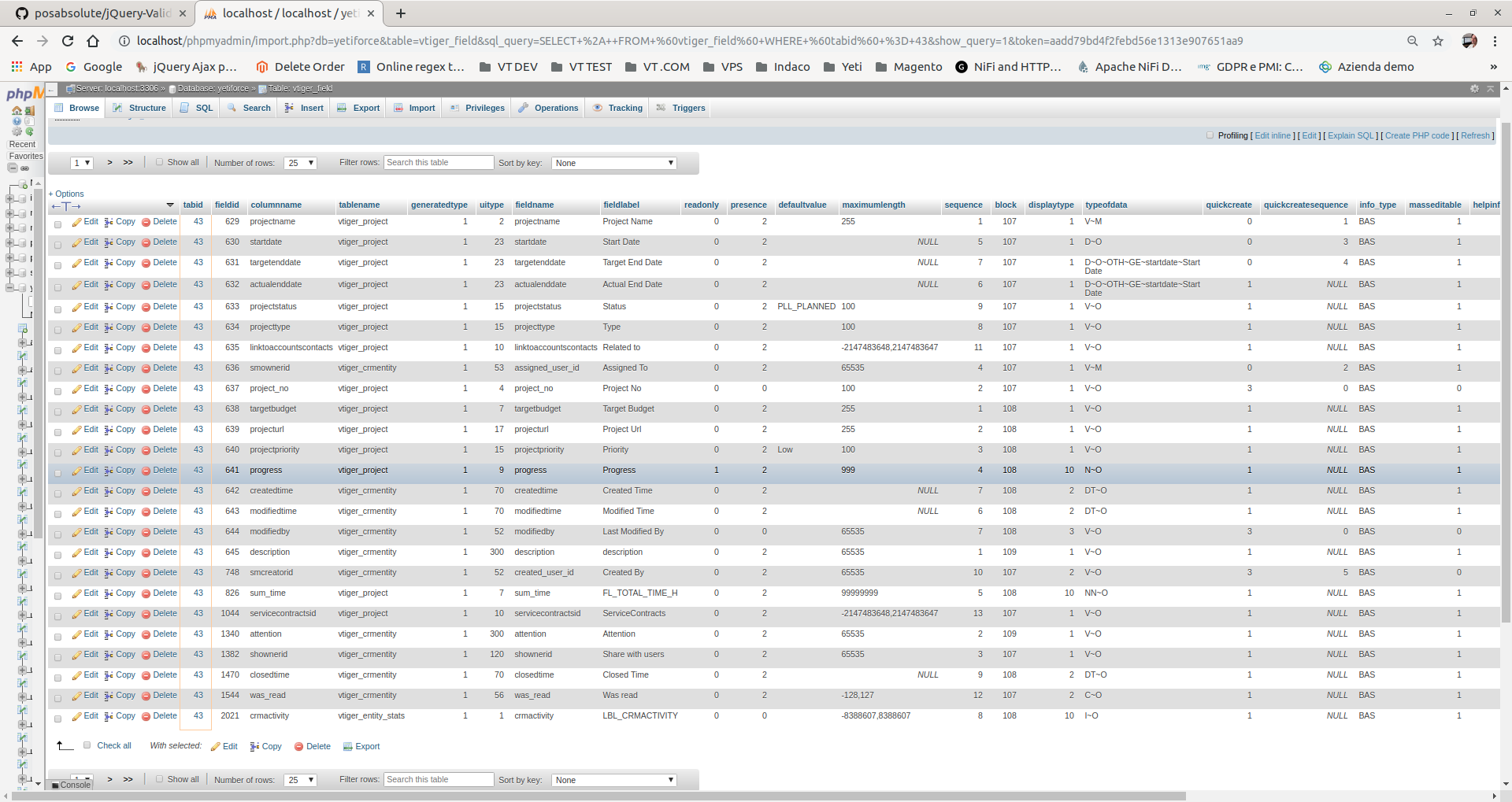Sort table by fieldid column header
The height and width of the screenshot is (802, 1512).
click(x=227, y=205)
